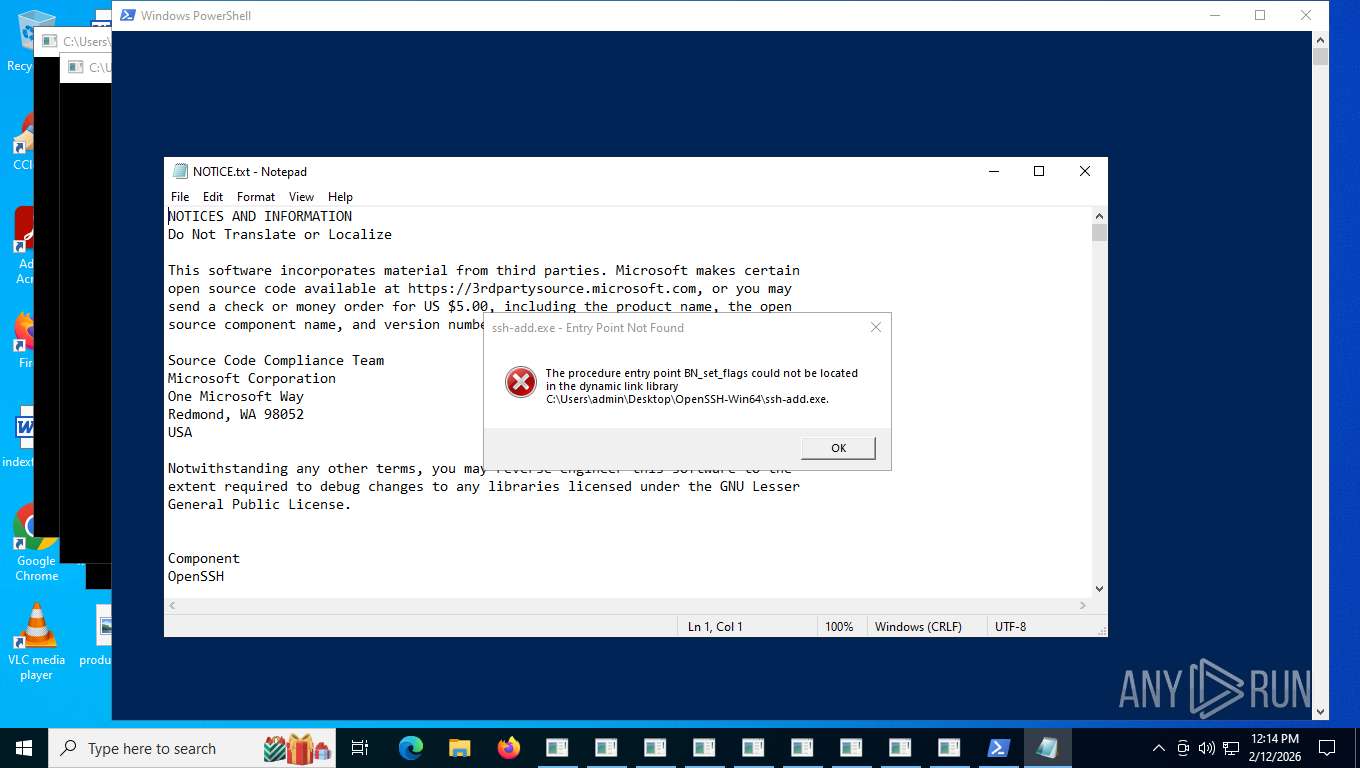
Task: Switch to Notepad via taskbar icon
Action: 1047,748
